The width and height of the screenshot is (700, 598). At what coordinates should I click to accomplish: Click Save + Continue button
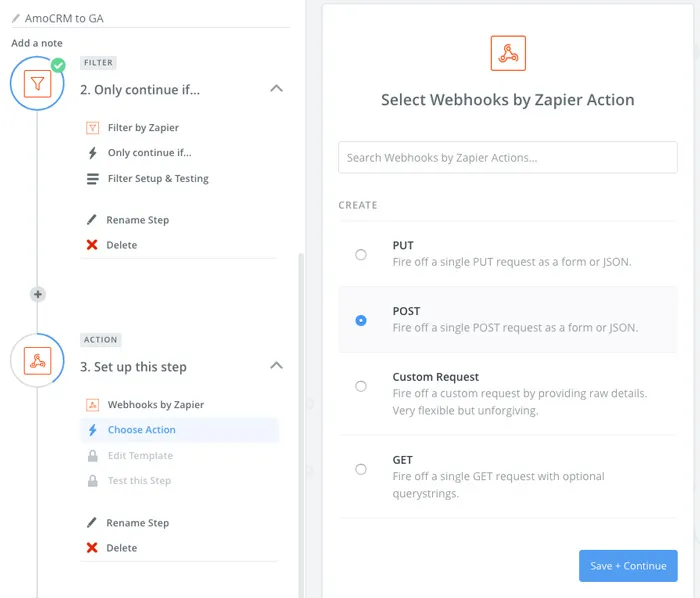pos(628,566)
